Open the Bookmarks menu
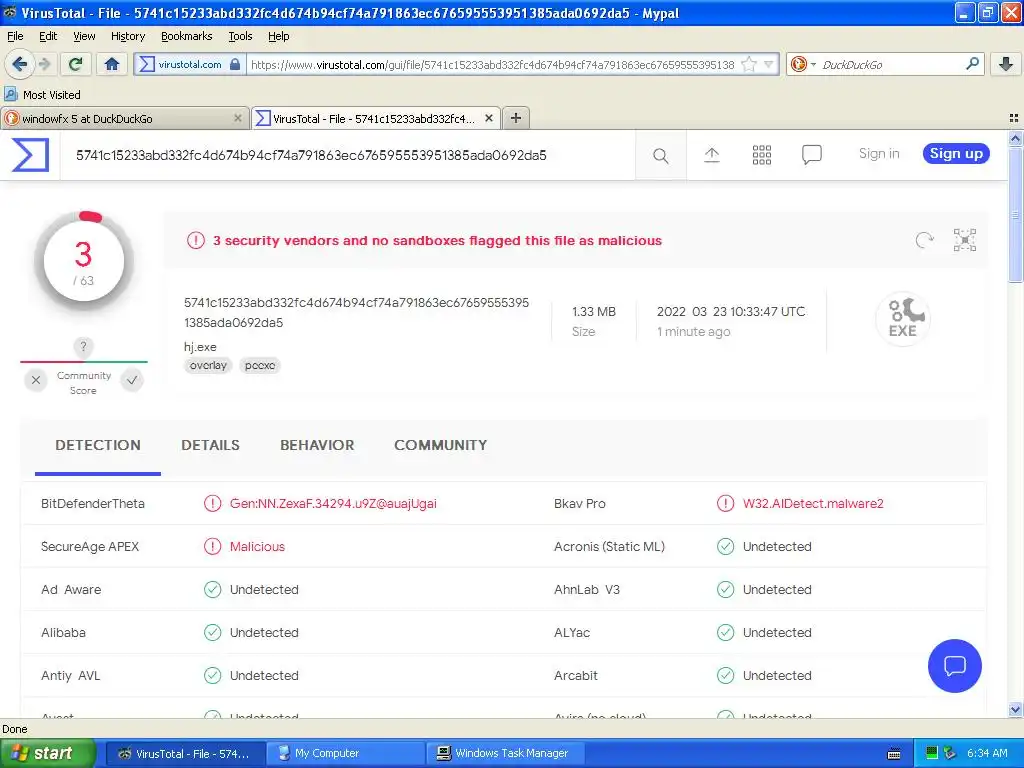This screenshot has height=768, width=1024. pos(186,36)
